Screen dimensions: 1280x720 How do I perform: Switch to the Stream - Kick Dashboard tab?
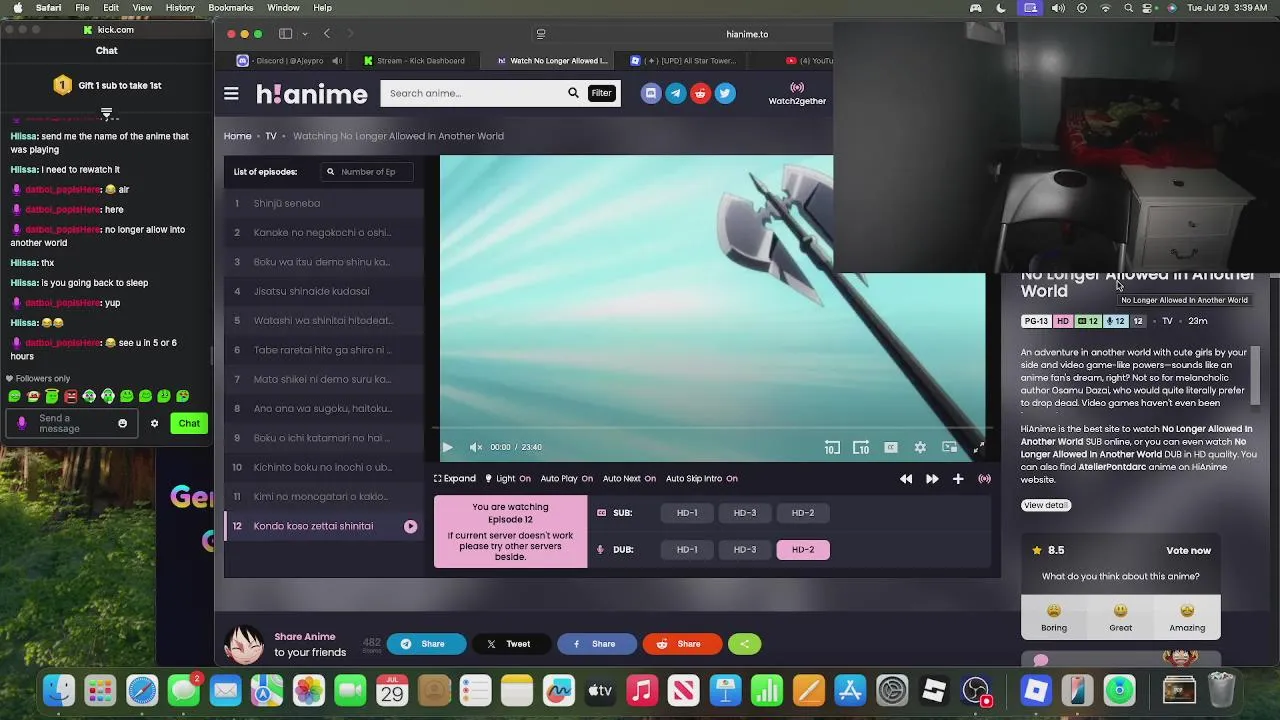414,61
